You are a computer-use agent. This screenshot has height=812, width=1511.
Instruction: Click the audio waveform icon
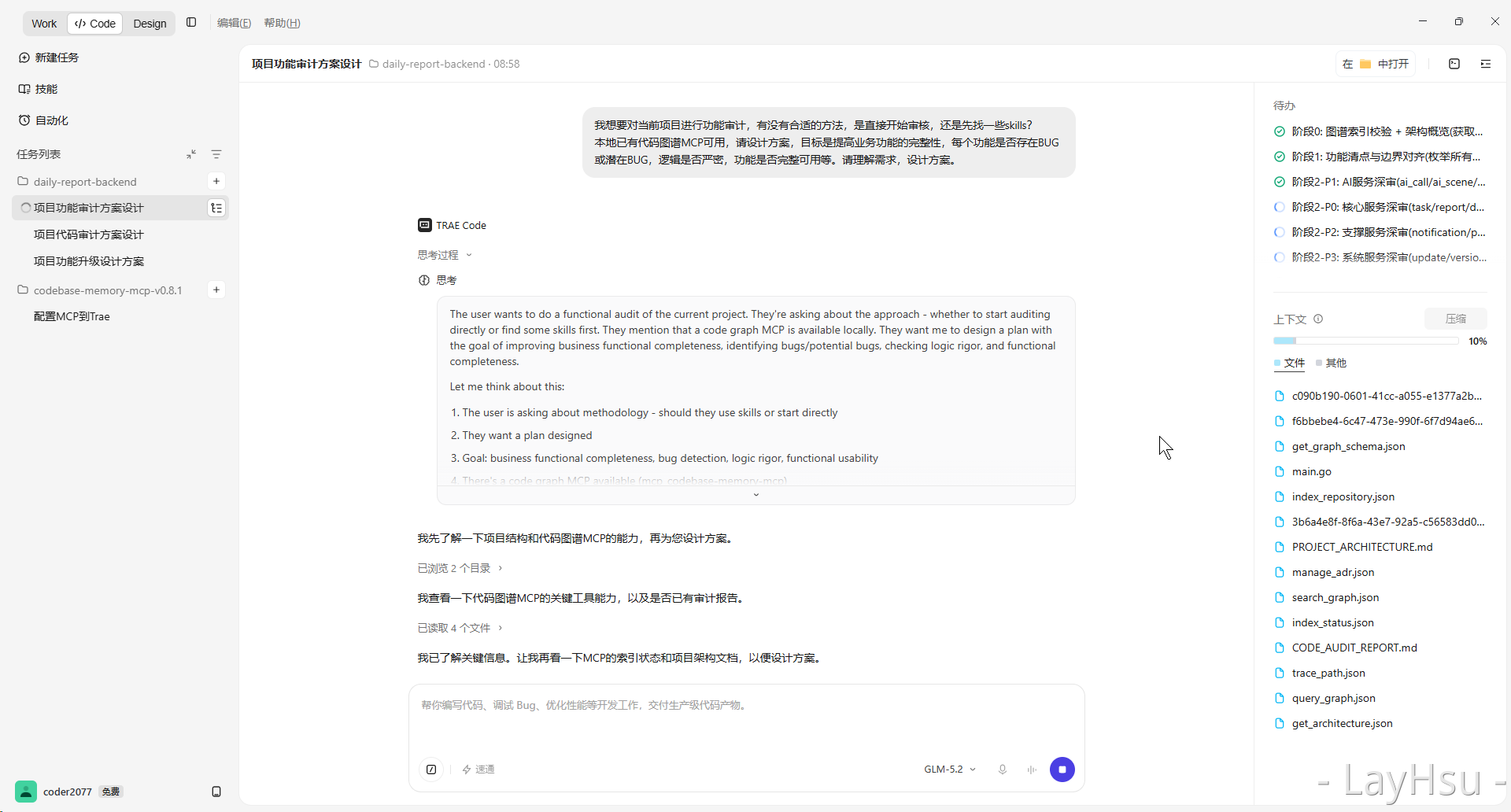1032,770
